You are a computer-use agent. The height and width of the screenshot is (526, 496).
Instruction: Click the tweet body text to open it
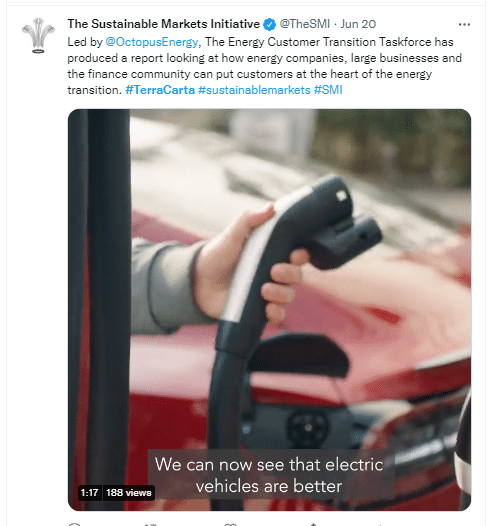(x=264, y=66)
